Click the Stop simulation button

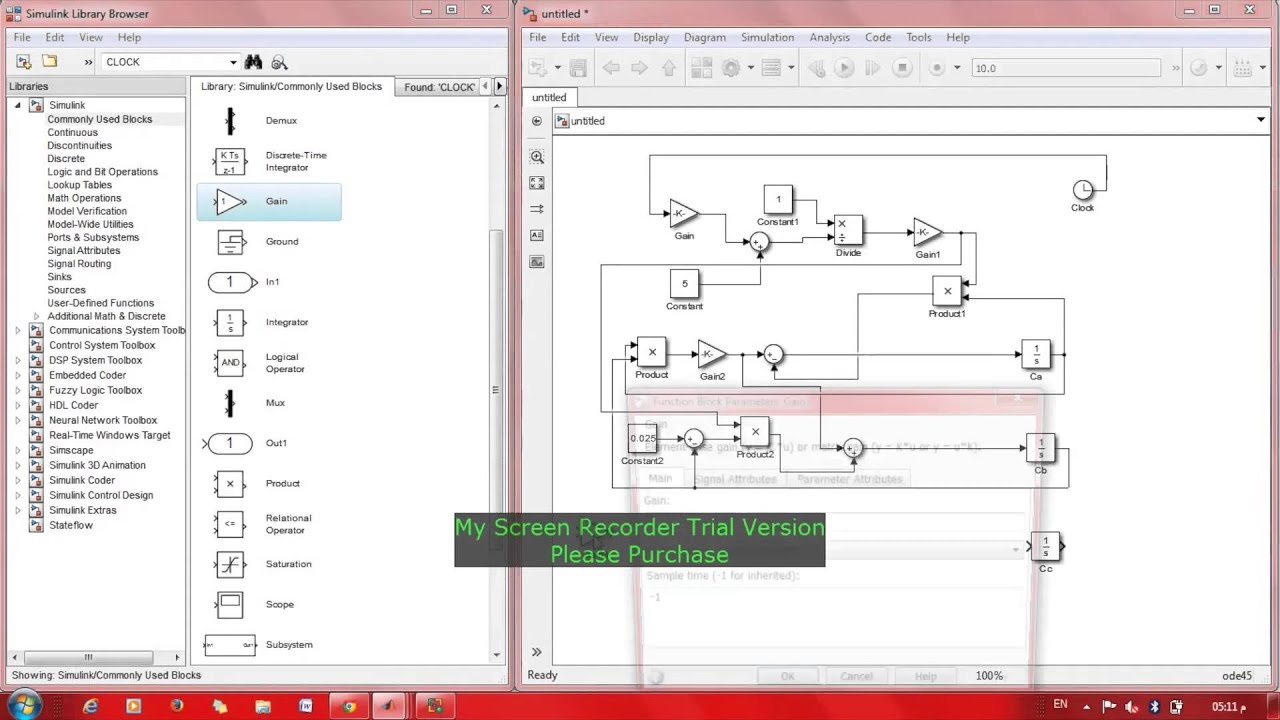pos(902,68)
